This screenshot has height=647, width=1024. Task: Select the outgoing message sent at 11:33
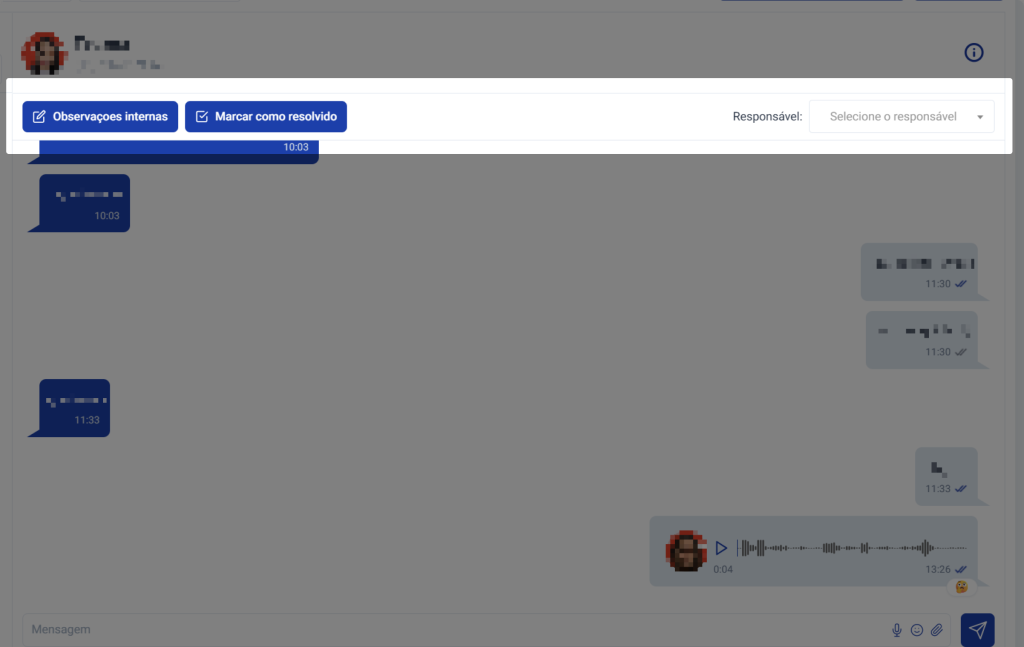(x=946, y=476)
